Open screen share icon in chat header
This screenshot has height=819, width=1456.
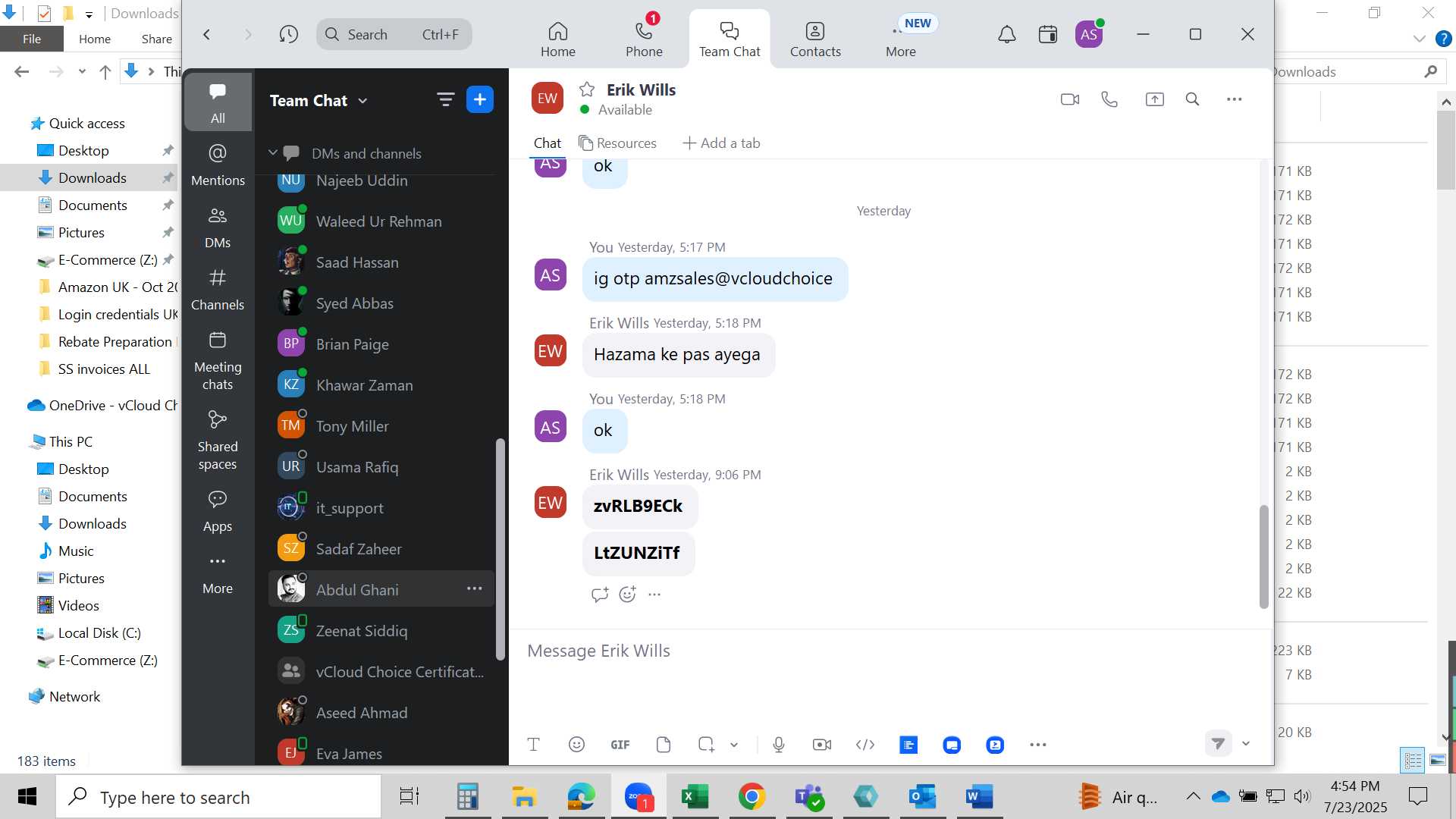point(1154,99)
